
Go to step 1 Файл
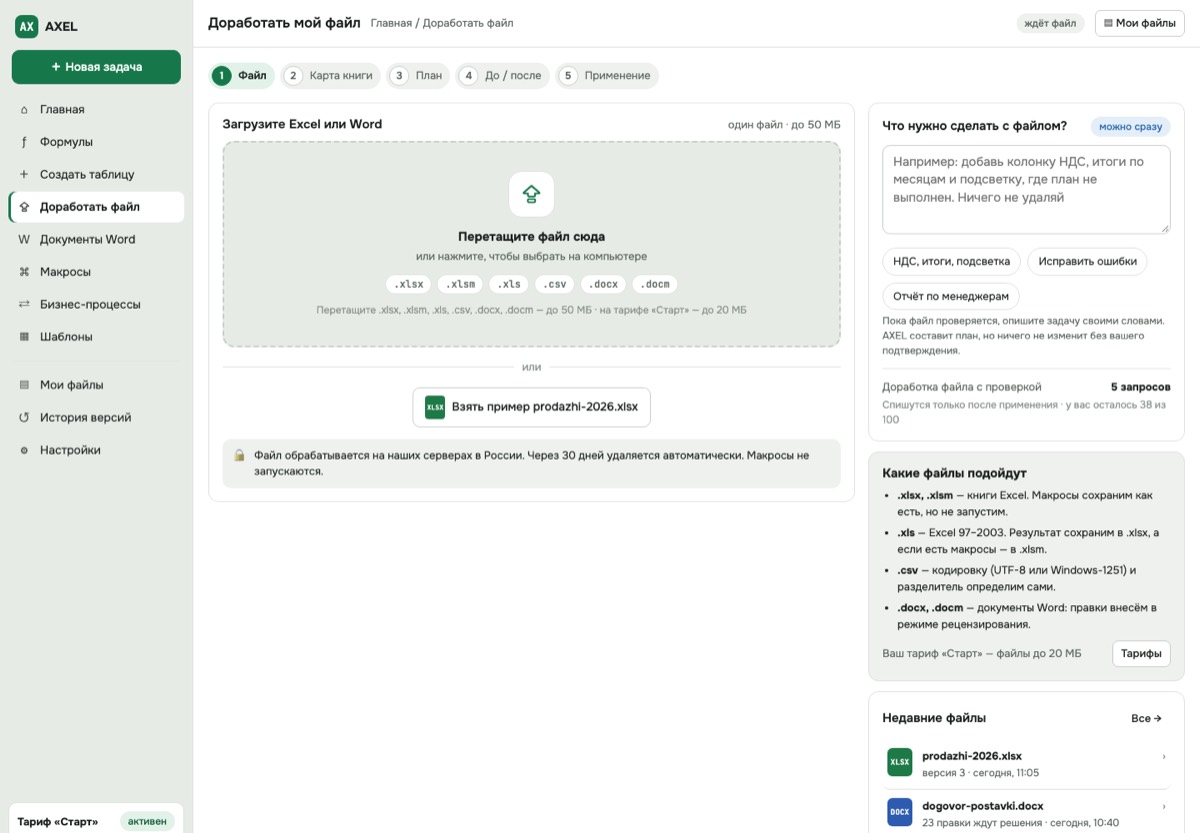[x=241, y=75]
